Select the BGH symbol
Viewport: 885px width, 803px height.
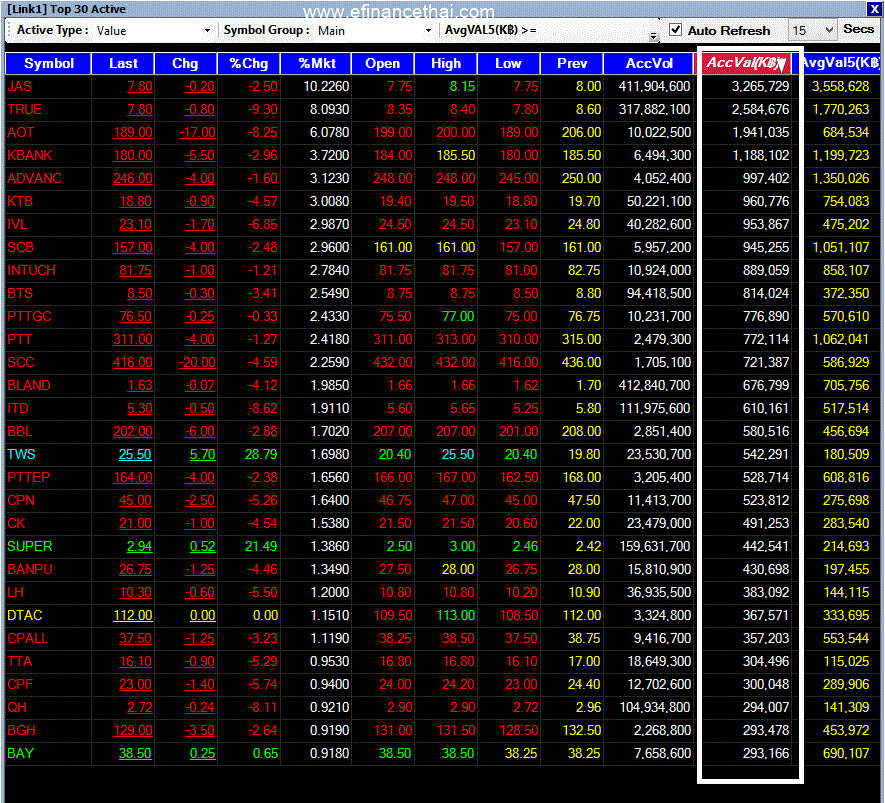pos(21,731)
